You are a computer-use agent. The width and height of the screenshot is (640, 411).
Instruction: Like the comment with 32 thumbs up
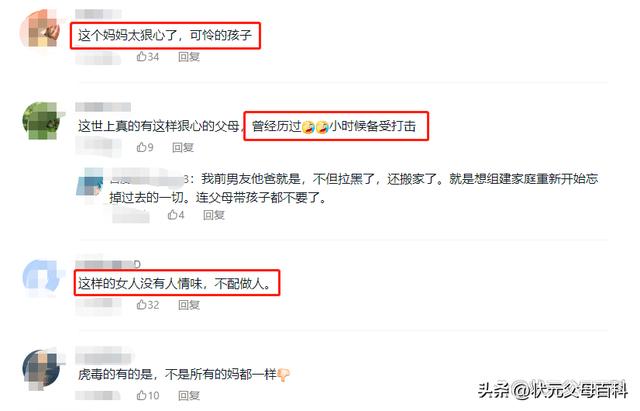tap(147, 305)
